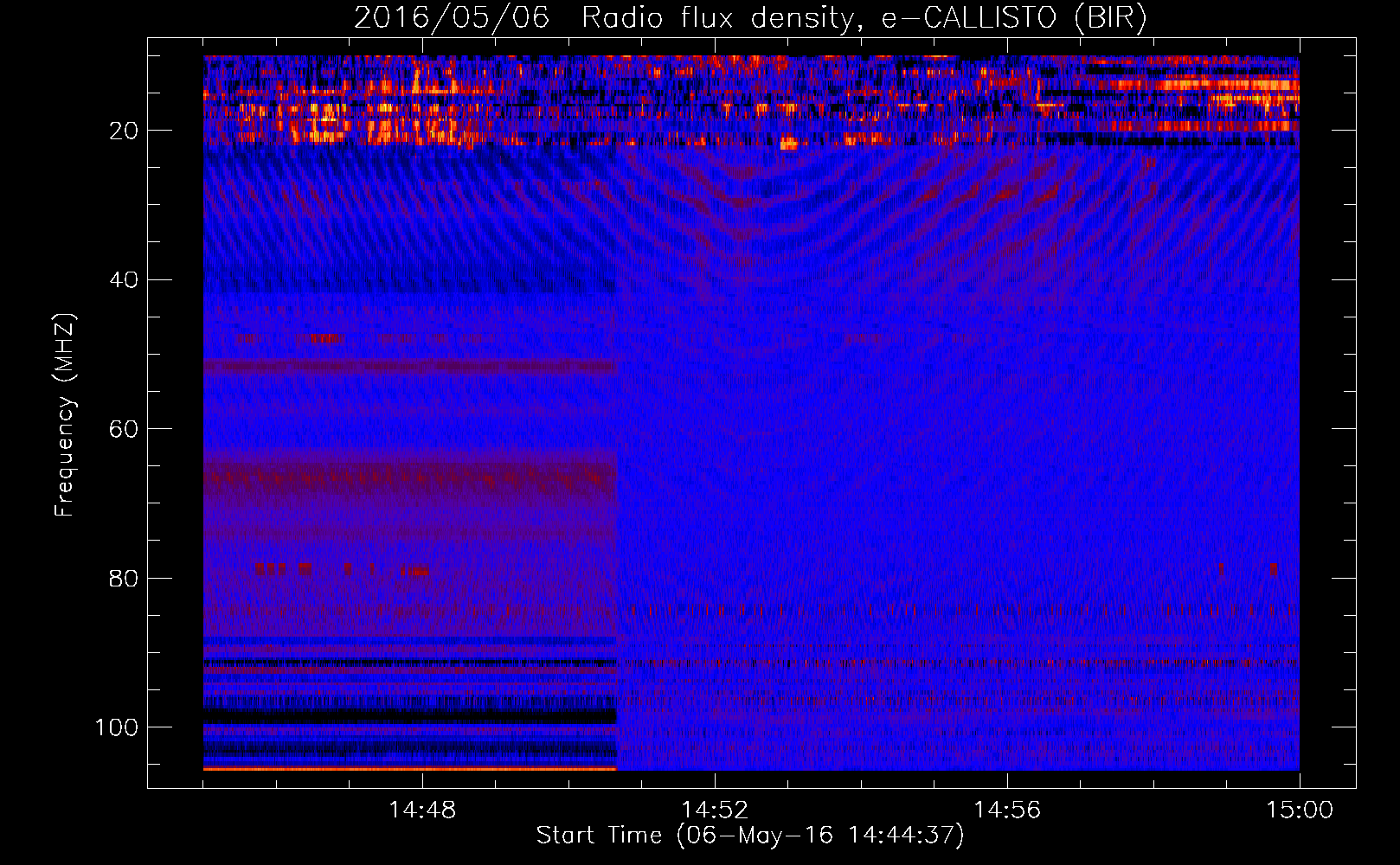Click the 14:48 time tick label
The height and width of the screenshot is (865, 1400).
(422, 811)
